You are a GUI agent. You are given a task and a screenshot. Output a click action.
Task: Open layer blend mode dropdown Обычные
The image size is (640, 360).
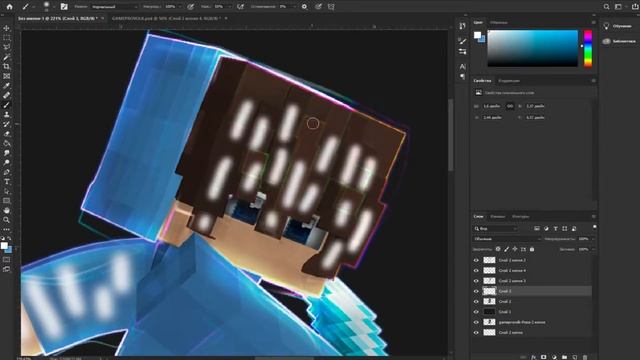tap(507, 239)
